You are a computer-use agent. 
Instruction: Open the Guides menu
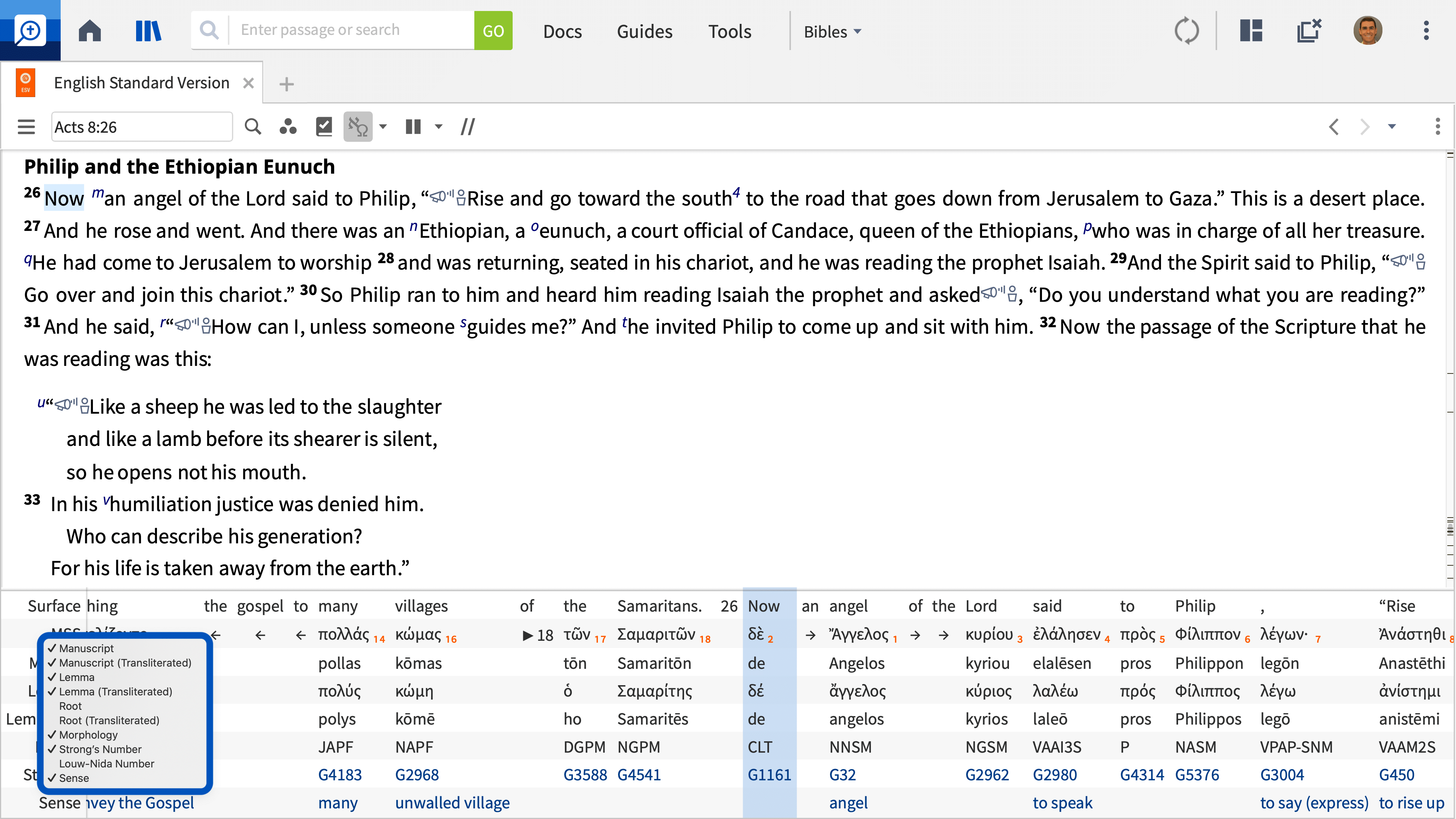644,31
